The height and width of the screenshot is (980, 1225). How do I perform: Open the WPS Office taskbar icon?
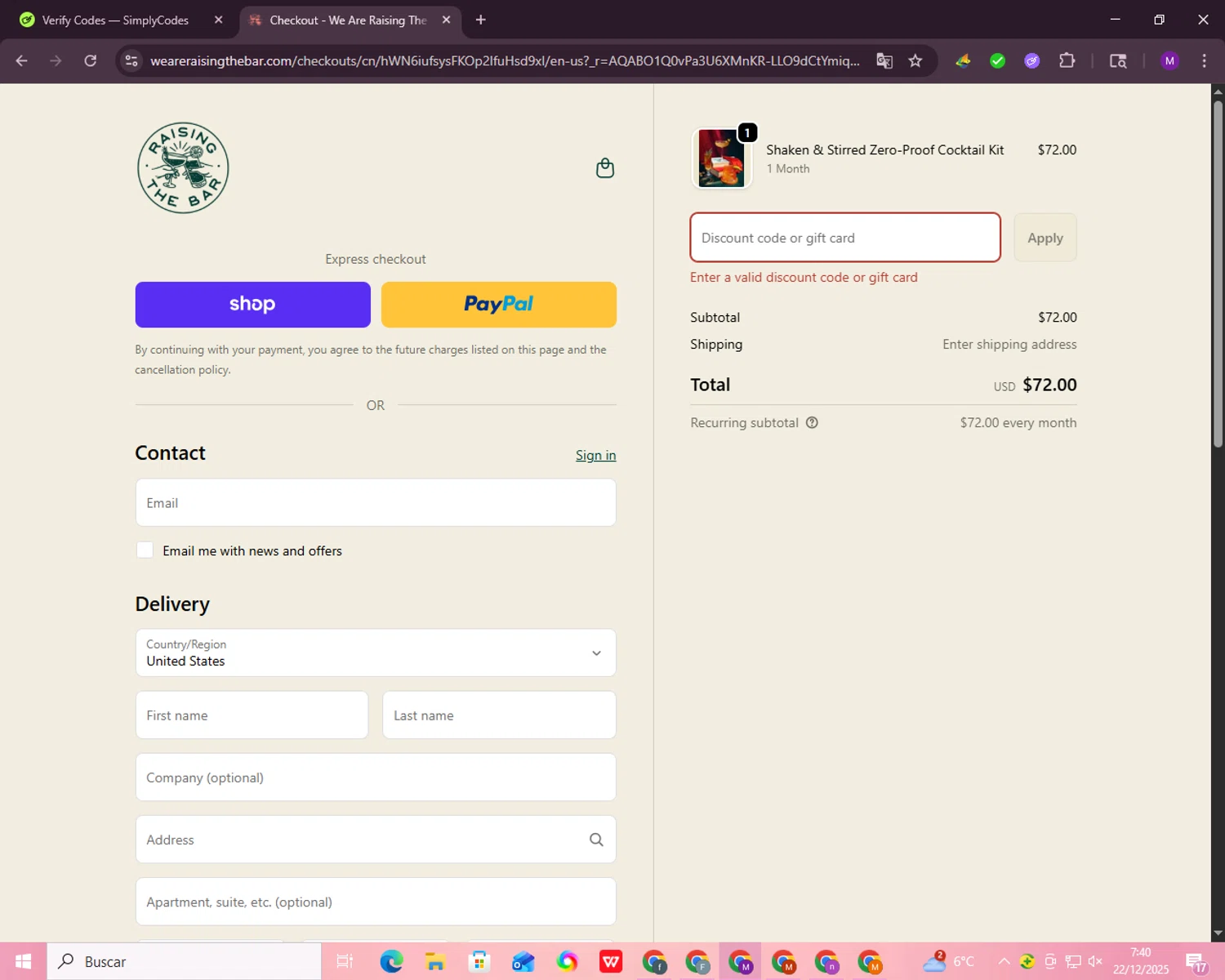(x=610, y=961)
